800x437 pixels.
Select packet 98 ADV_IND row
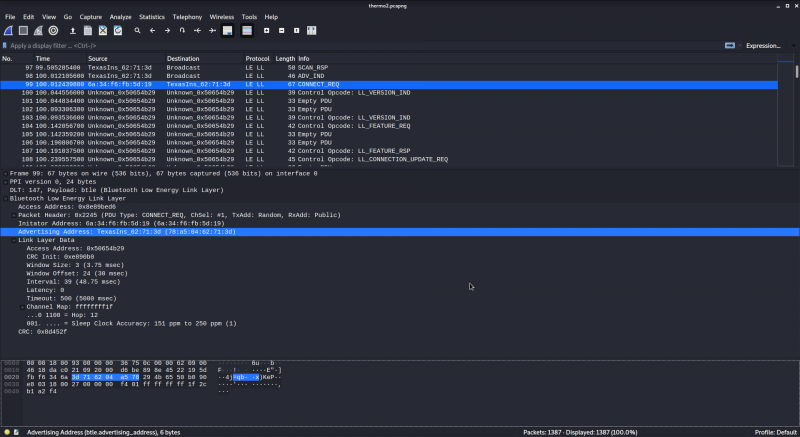389,76
